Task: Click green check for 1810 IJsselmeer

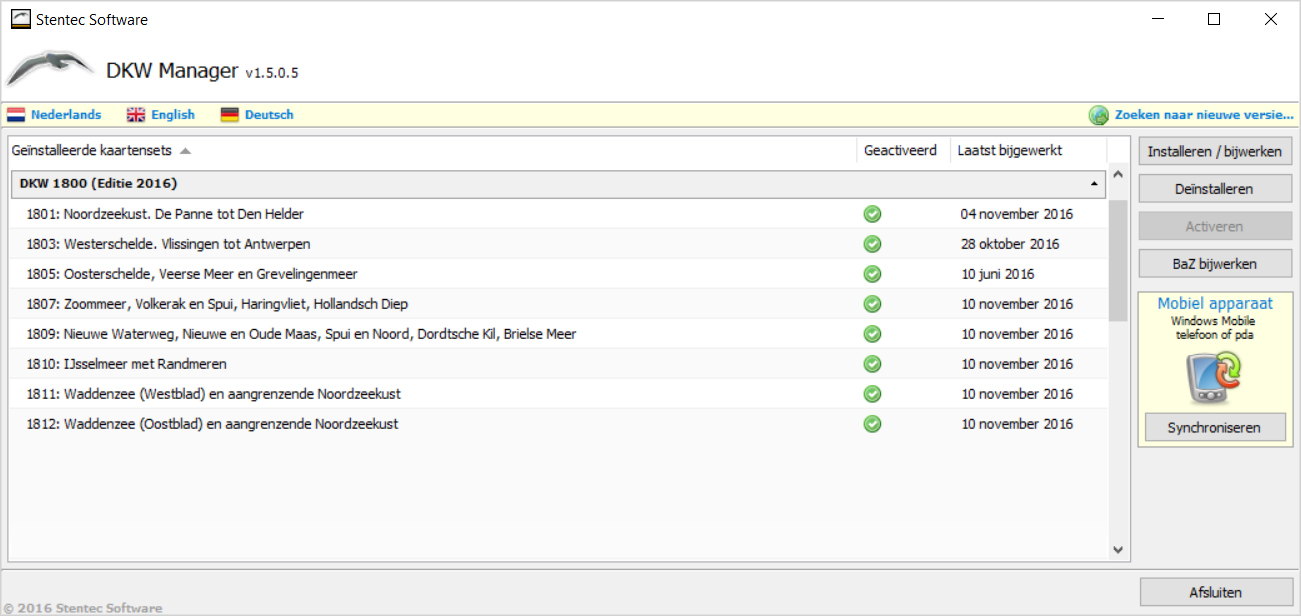Action: click(x=872, y=364)
